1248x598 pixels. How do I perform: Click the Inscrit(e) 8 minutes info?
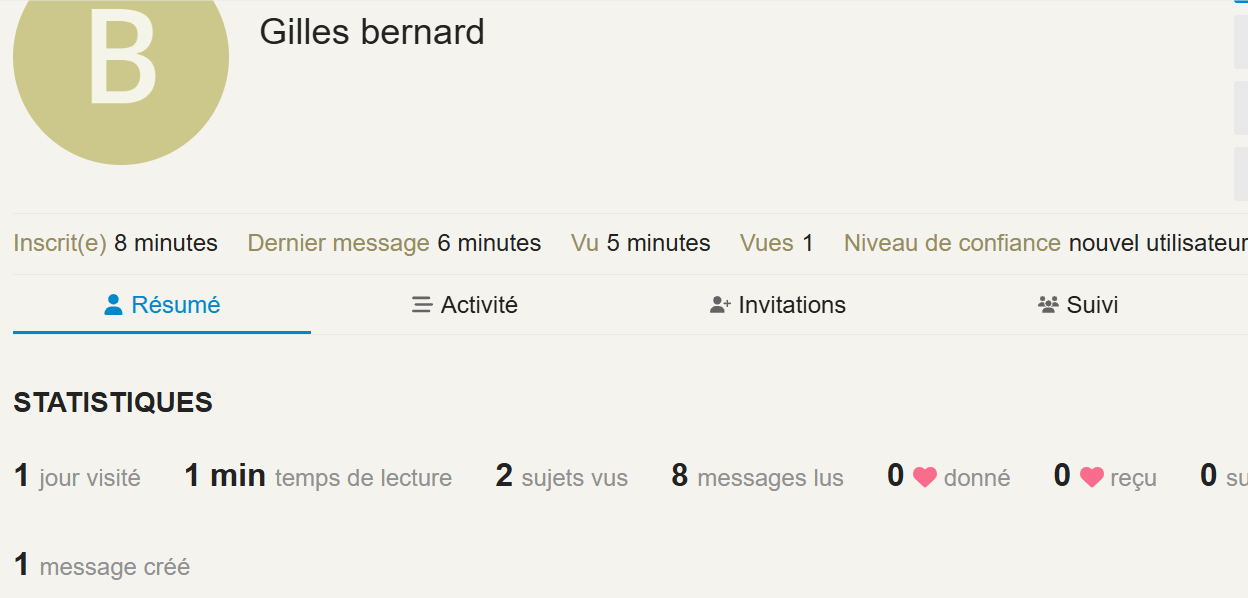coord(115,243)
